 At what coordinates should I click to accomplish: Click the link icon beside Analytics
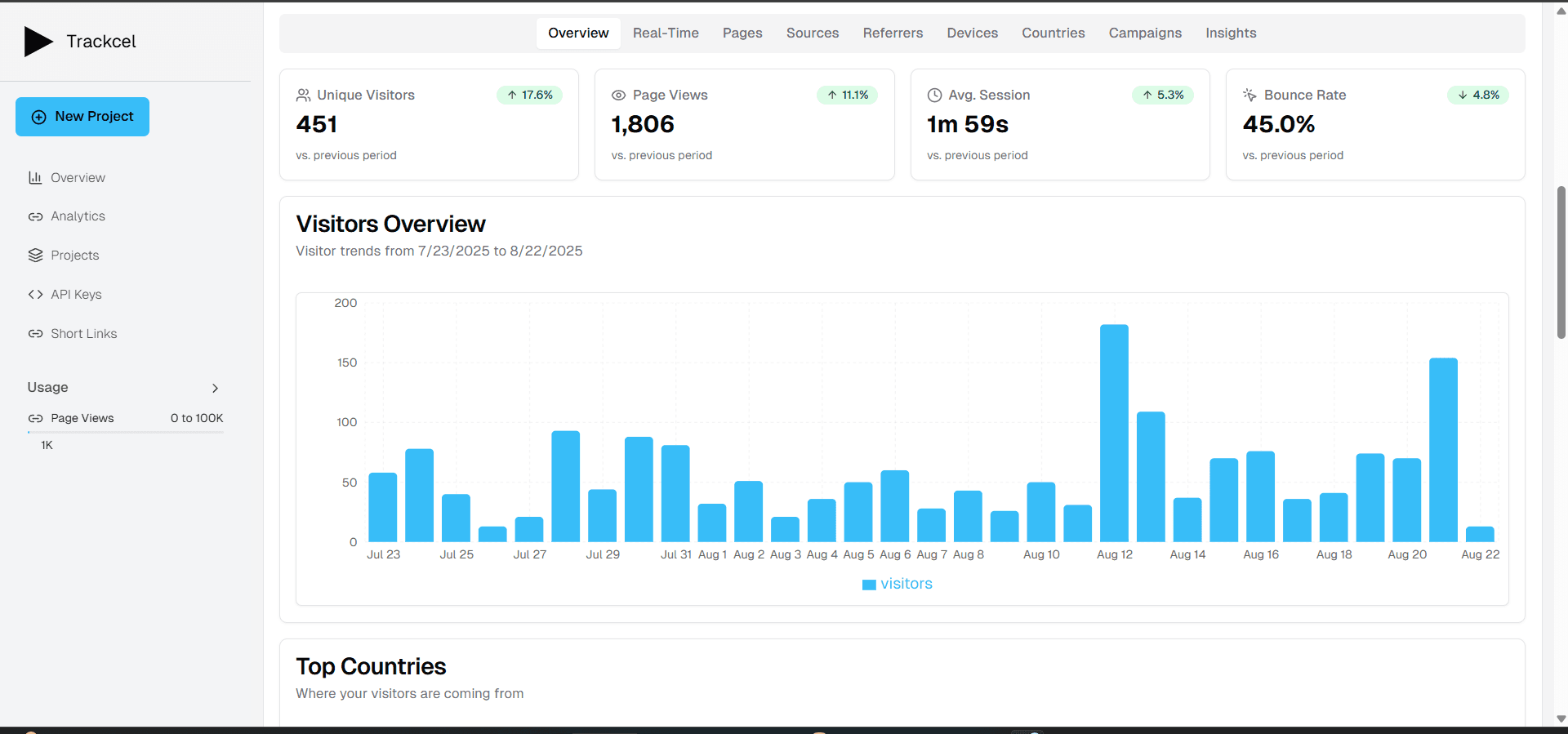(x=35, y=216)
